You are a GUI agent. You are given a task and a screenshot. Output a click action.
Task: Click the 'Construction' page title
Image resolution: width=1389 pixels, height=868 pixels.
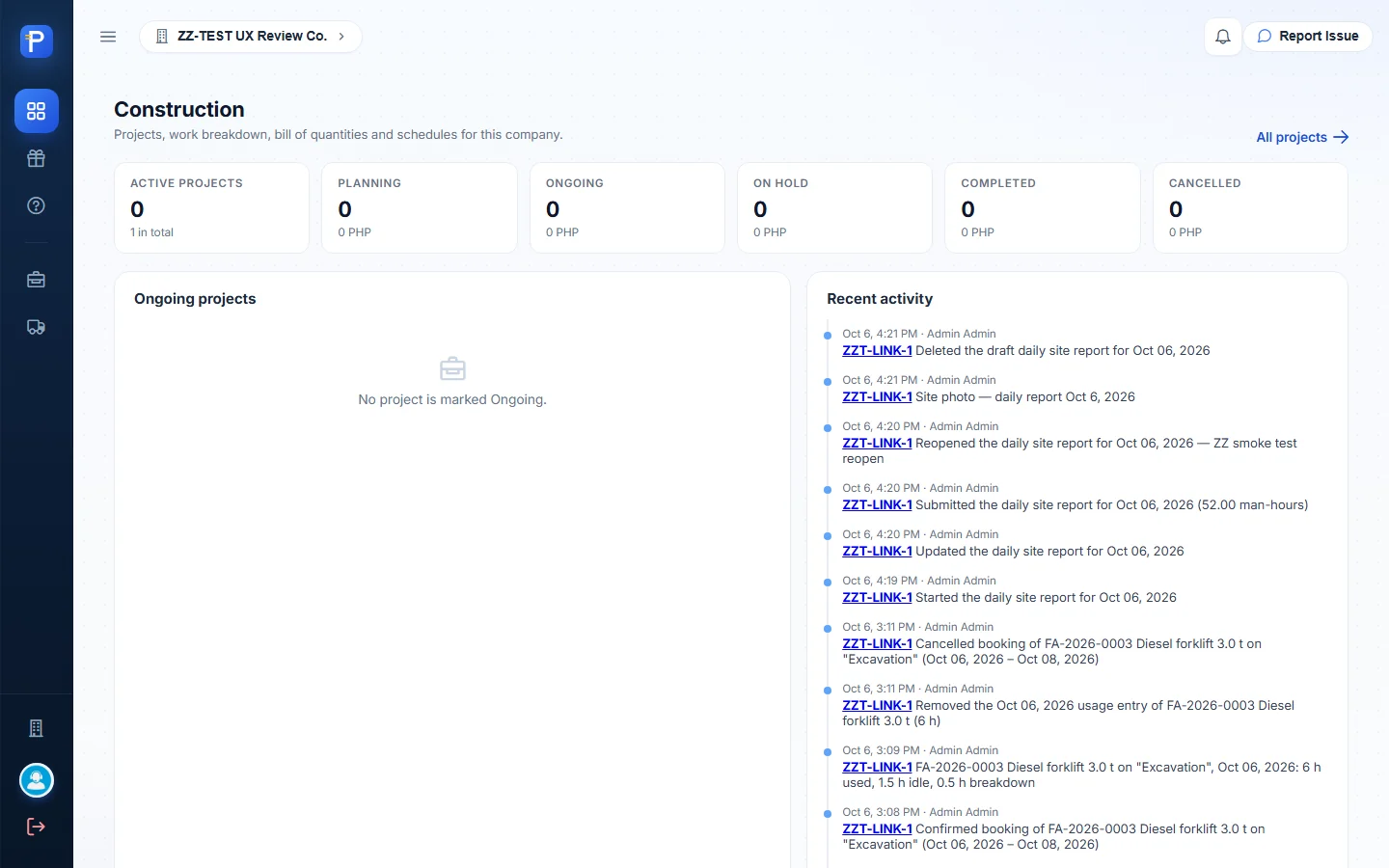pos(179,110)
